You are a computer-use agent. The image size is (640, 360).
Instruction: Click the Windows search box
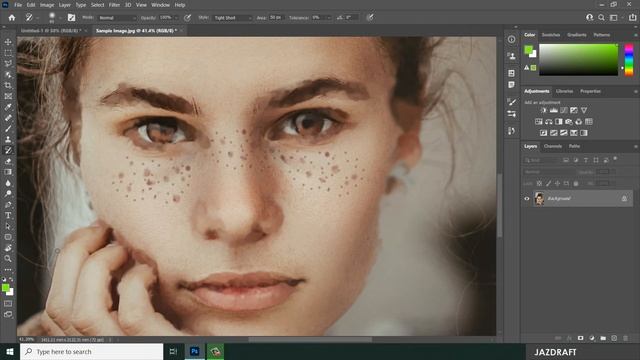92,352
